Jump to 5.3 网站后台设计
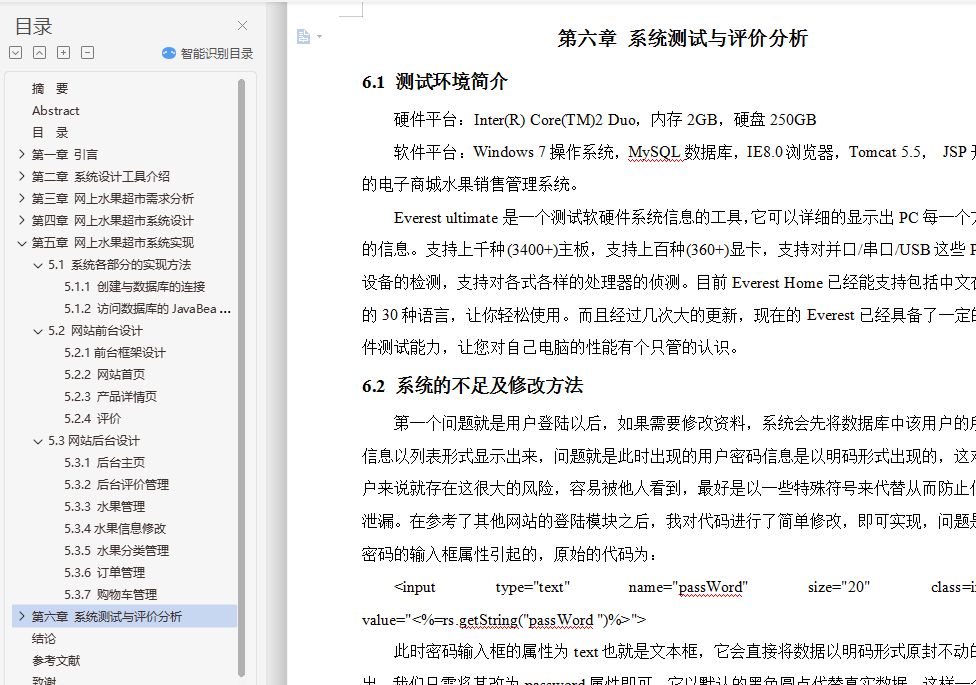This screenshot has width=976, height=685. click(x=94, y=441)
